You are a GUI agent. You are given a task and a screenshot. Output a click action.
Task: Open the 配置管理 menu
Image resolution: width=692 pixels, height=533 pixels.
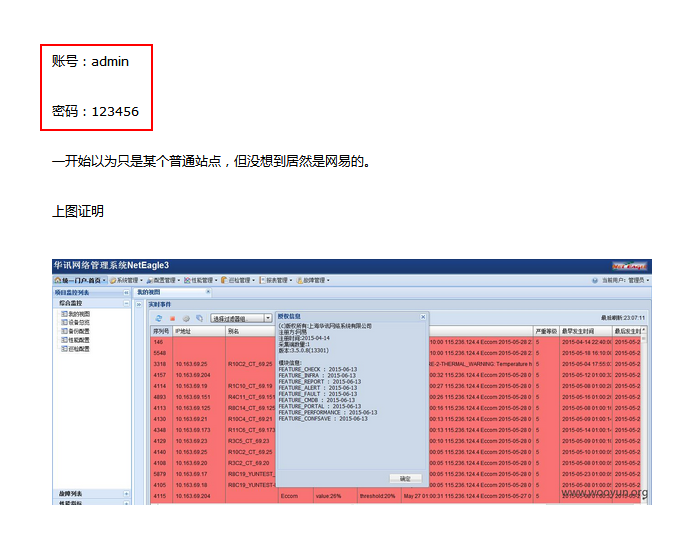[163, 280]
